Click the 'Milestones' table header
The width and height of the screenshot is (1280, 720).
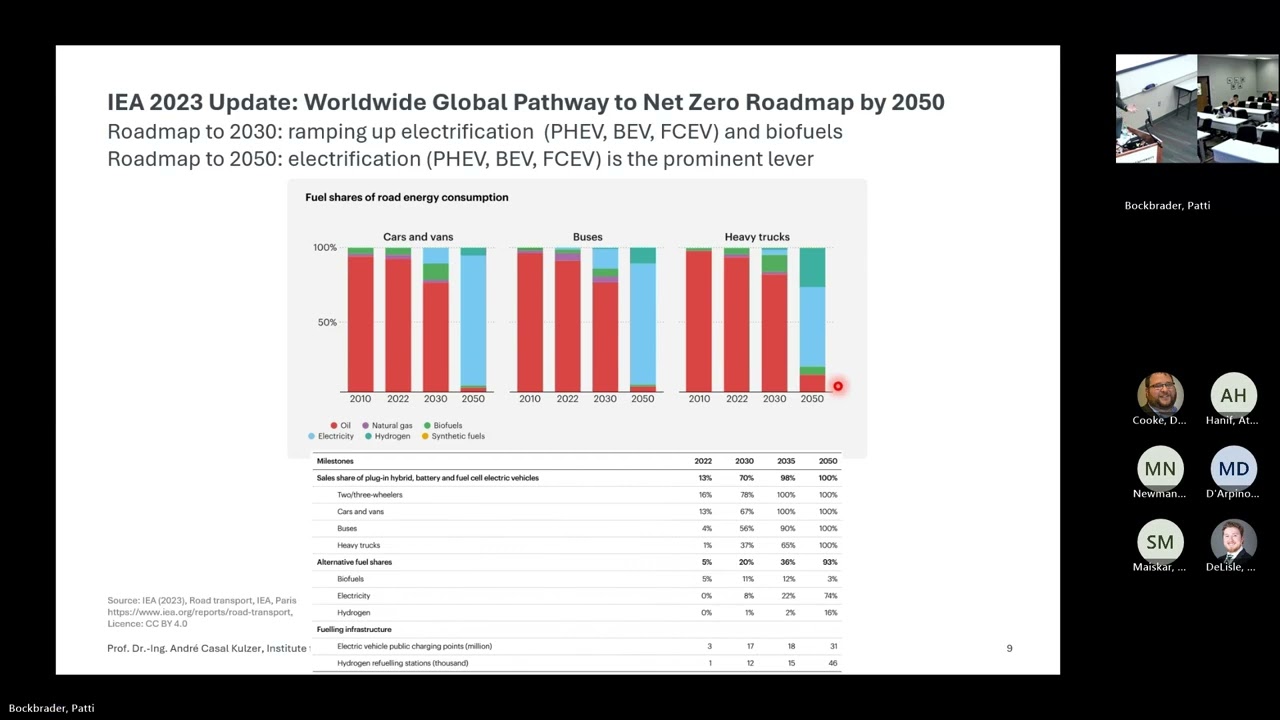click(335, 461)
